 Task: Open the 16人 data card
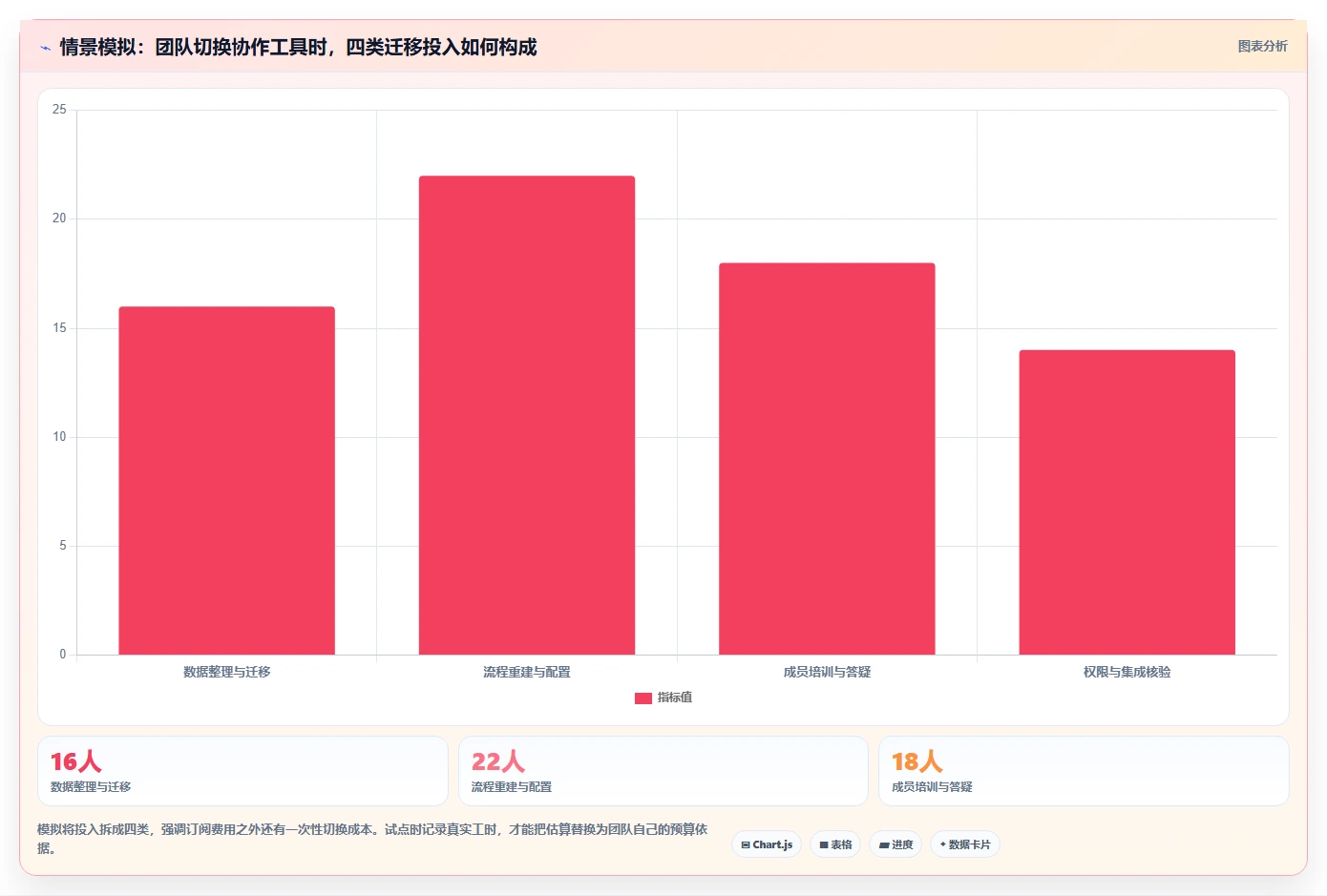point(242,771)
